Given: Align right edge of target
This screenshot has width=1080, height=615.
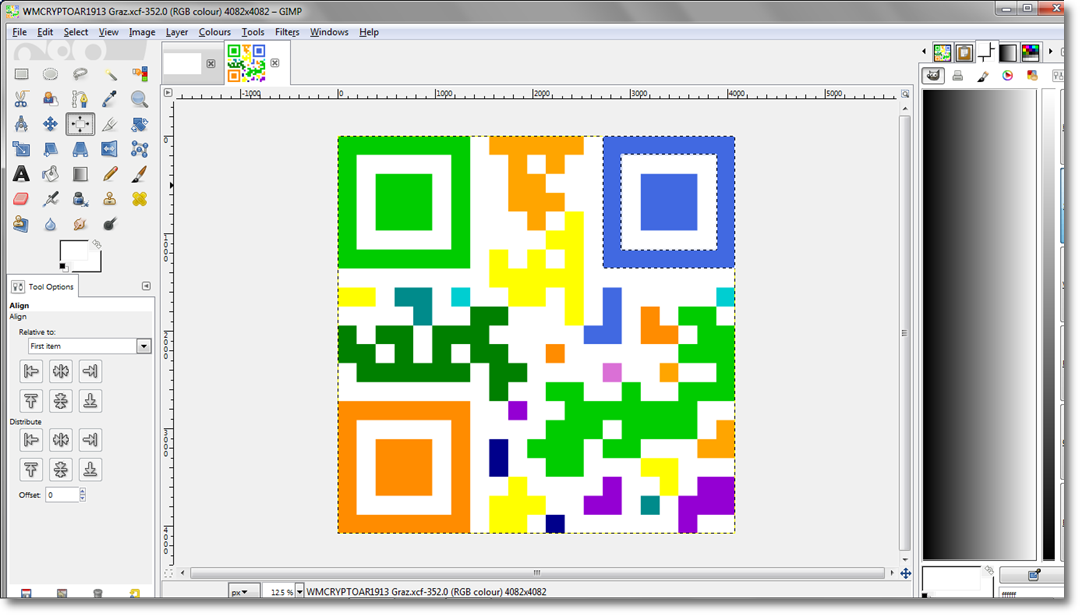Looking at the screenshot, I should coord(90,371).
